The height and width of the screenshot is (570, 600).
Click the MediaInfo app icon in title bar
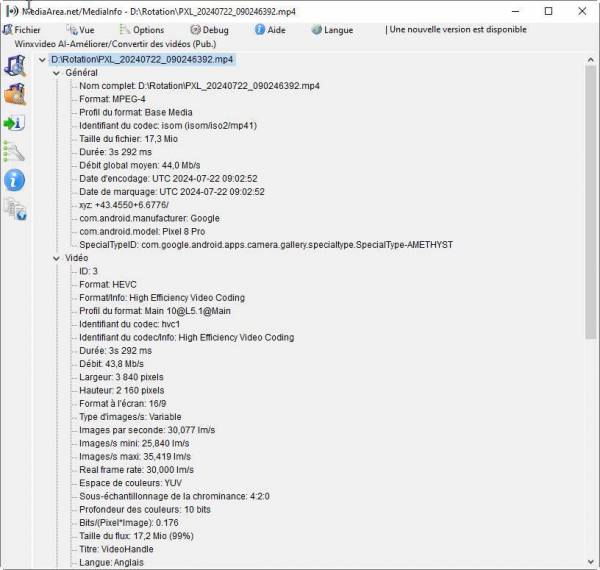[x=12, y=11]
